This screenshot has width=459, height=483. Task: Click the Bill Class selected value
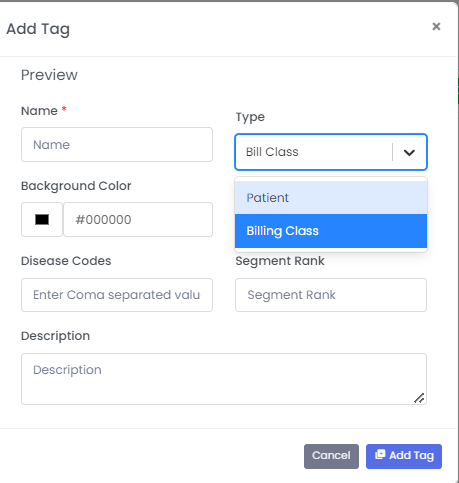(272, 152)
